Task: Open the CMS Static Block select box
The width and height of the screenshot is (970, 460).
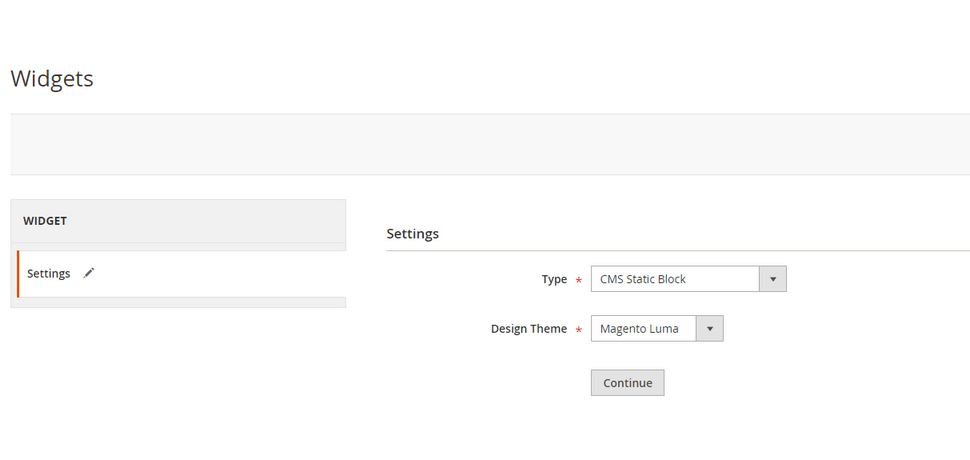Action: (x=689, y=279)
